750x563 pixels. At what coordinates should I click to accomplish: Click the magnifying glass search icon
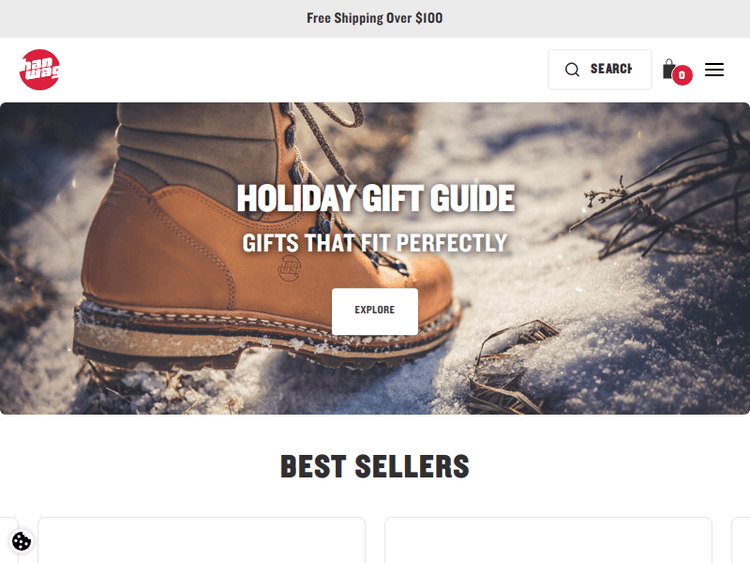572,69
